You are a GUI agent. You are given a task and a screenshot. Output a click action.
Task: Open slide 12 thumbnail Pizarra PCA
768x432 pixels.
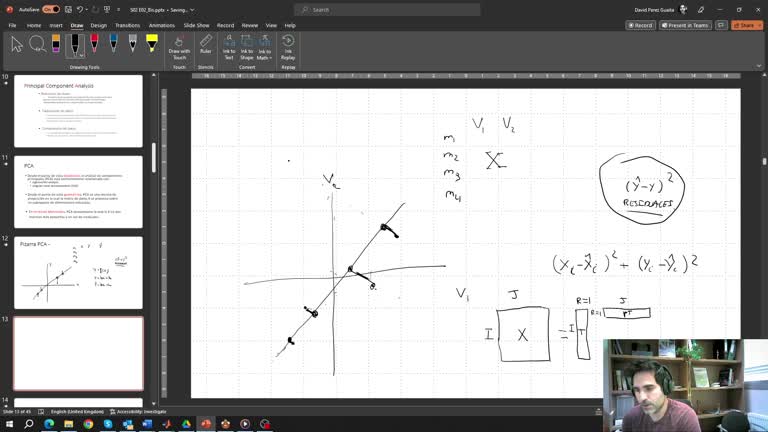pos(78,273)
